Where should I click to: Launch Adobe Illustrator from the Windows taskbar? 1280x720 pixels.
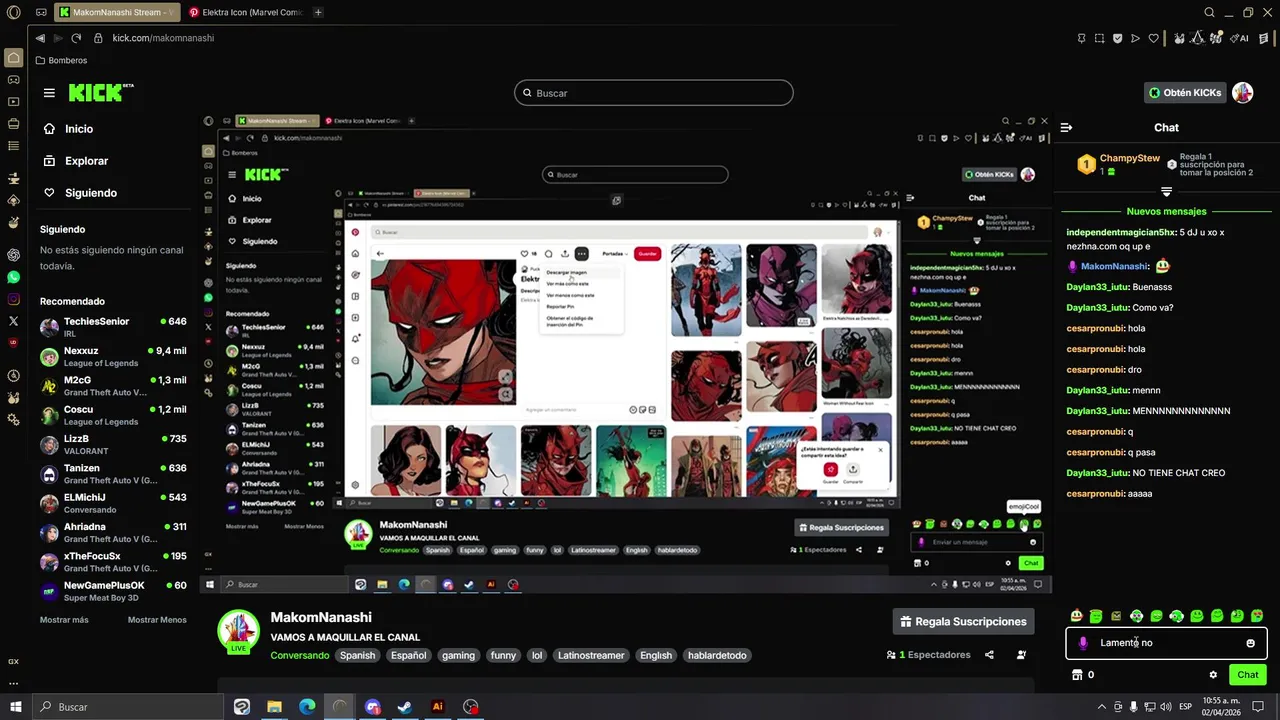[x=437, y=706]
